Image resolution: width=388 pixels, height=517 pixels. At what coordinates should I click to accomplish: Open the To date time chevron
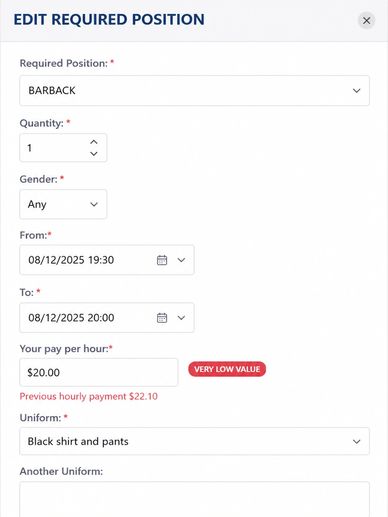point(181,318)
